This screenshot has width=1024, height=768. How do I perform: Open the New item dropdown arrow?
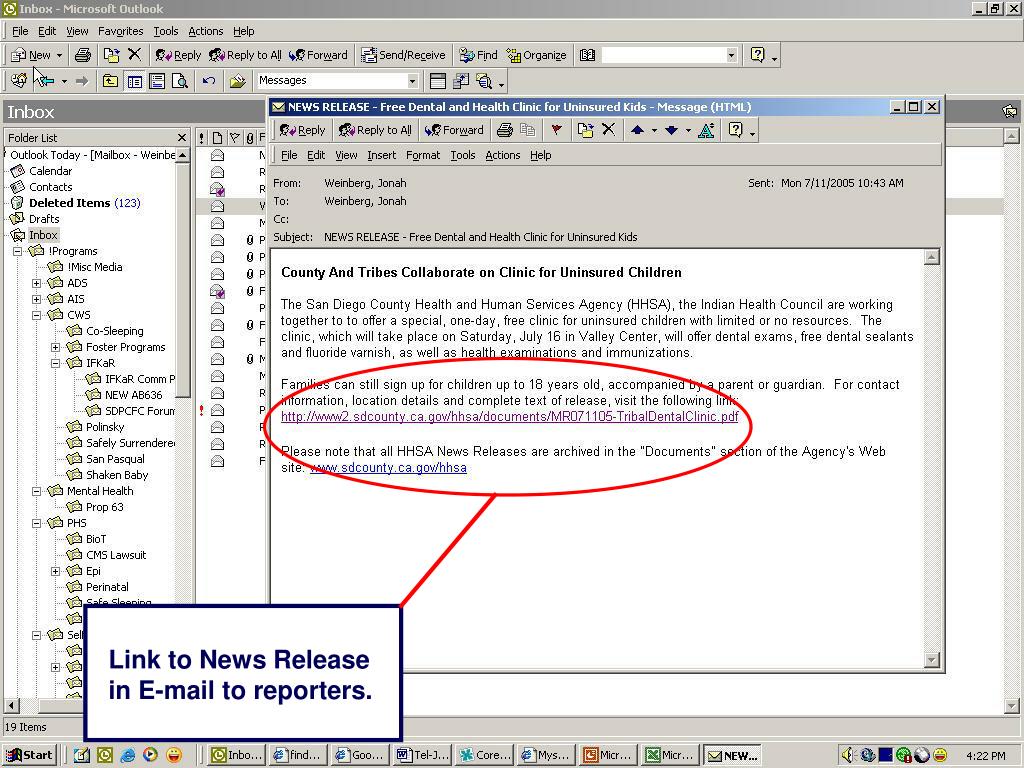(59, 56)
